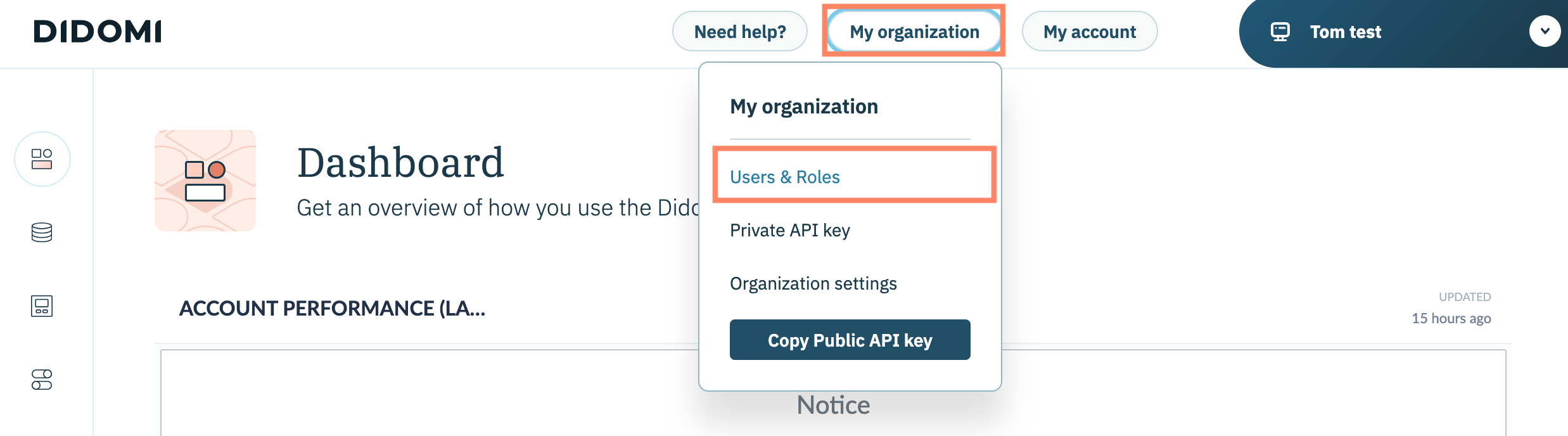Open the consent notices layout icon in the sidebar
This screenshot has width=1568, height=436.
42,306
